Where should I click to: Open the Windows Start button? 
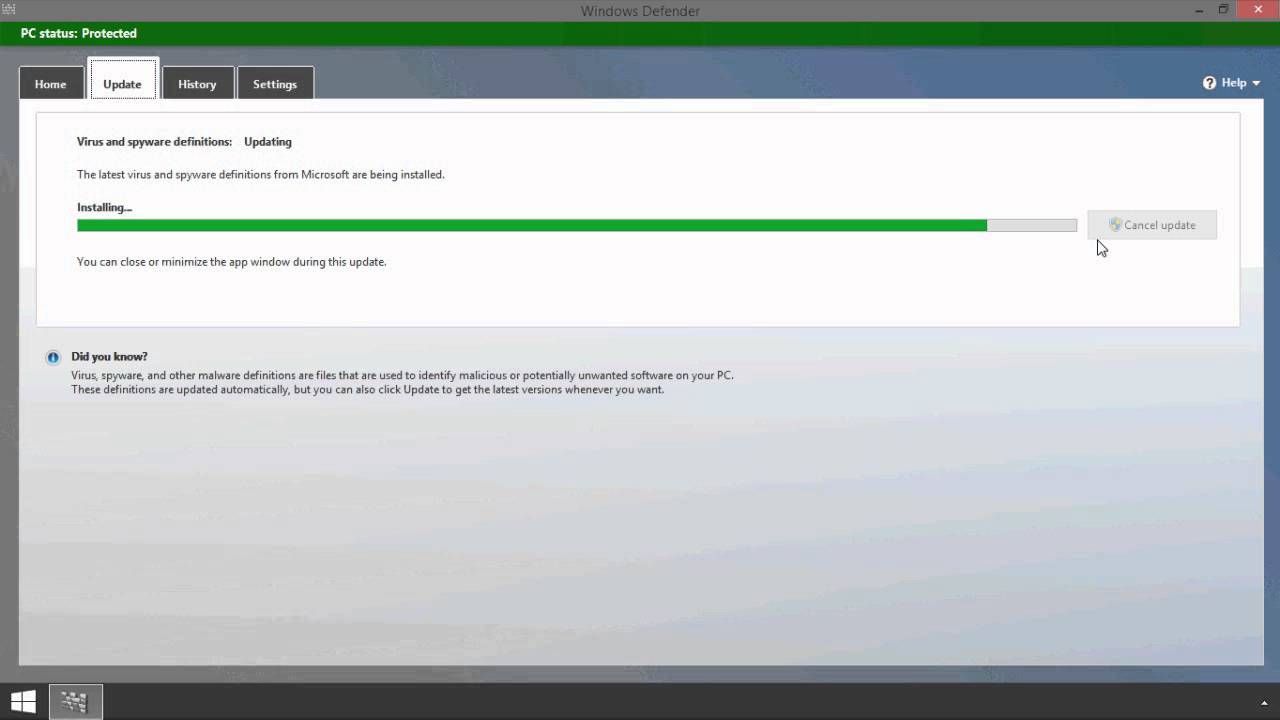[x=23, y=701]
